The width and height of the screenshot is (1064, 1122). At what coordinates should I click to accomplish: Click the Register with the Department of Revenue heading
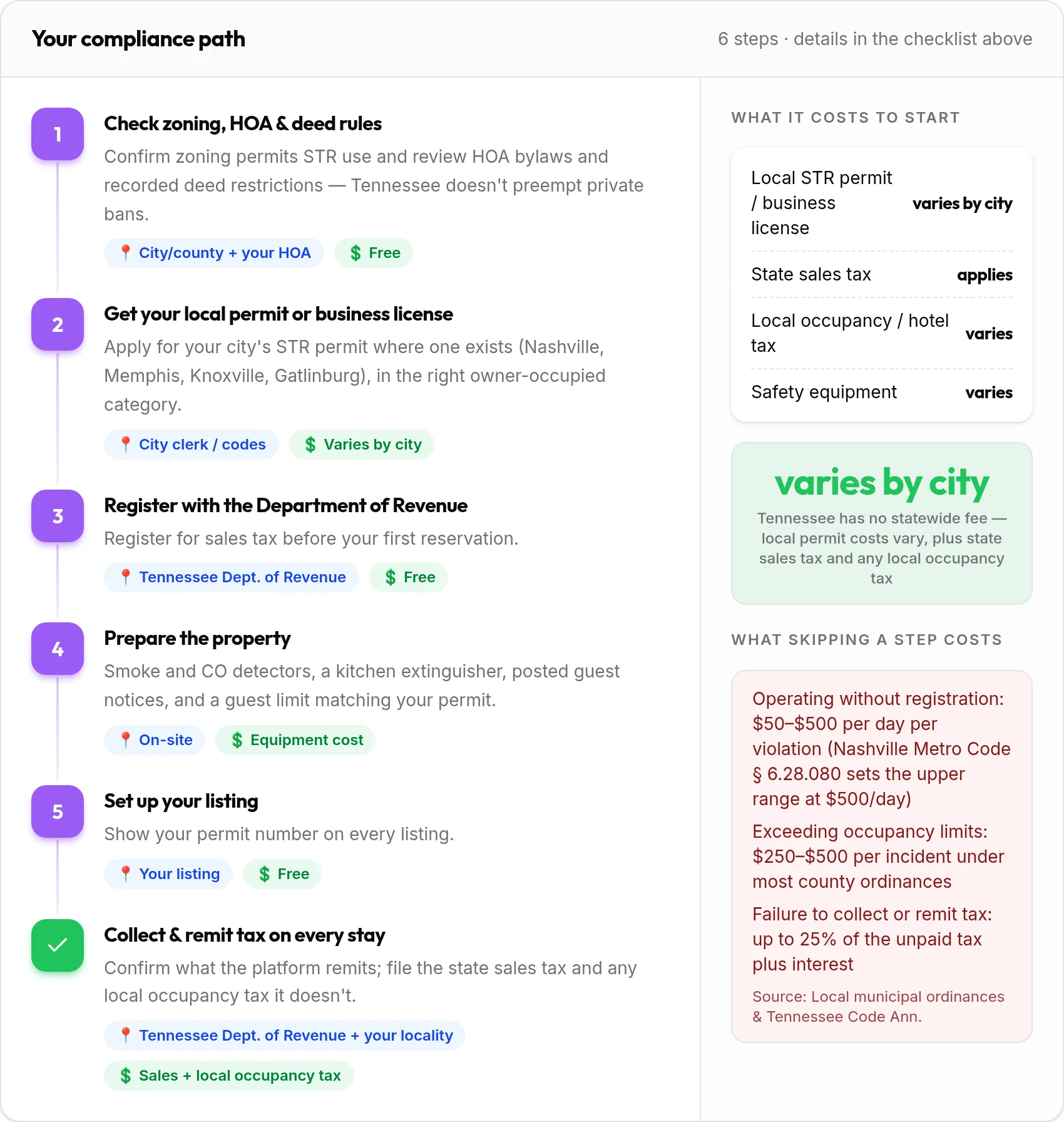(x=285, y=505)
